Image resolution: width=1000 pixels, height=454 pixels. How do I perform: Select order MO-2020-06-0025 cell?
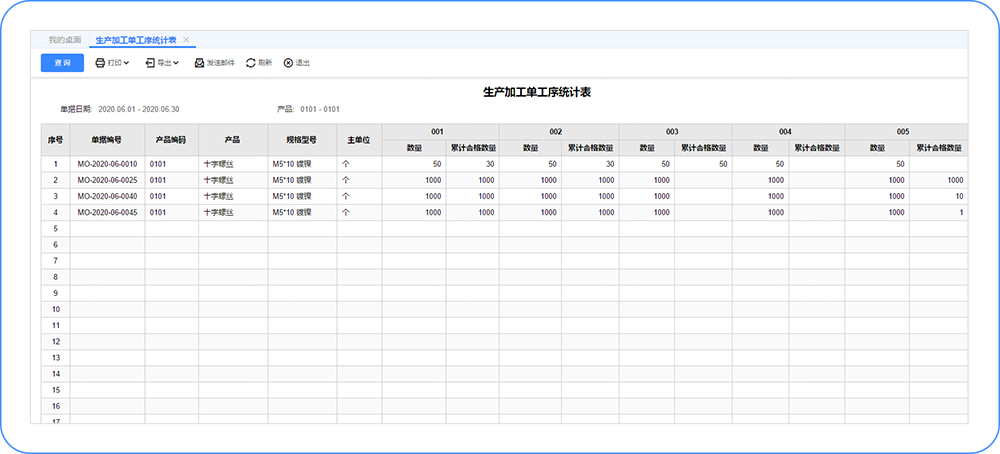click(106, 180)
